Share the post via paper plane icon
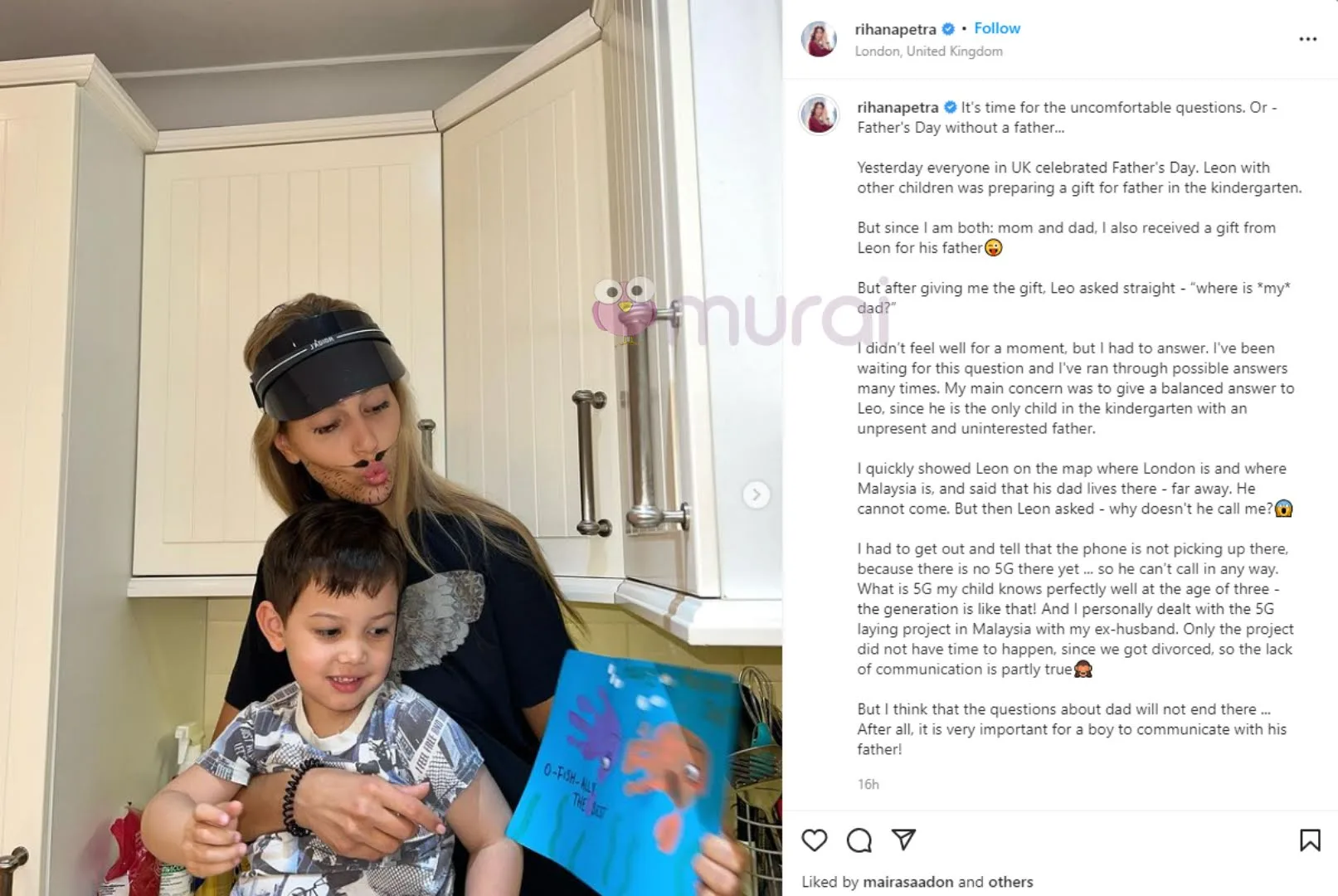 903,840
